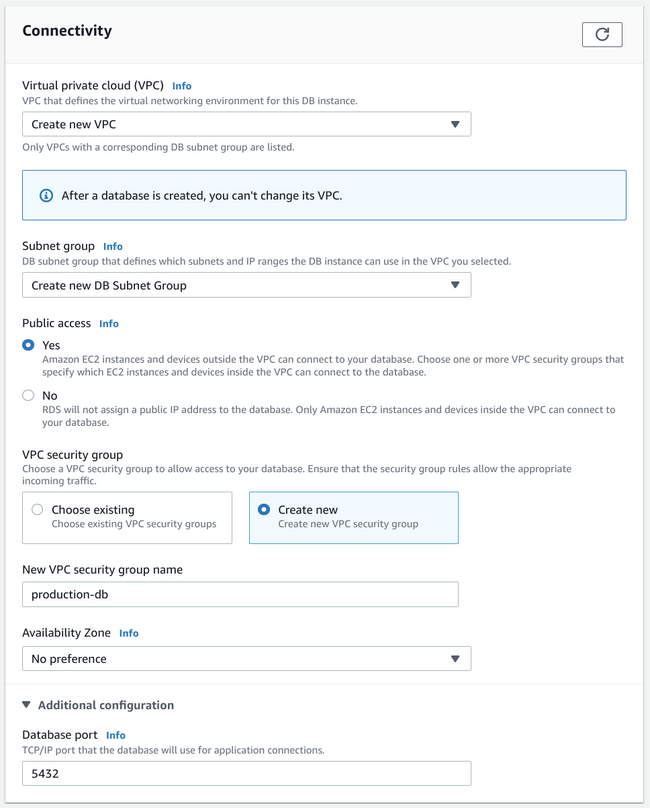Screen dimensions: 650x808
Task: Select Yes for Public access
Action: coord(28,345)
